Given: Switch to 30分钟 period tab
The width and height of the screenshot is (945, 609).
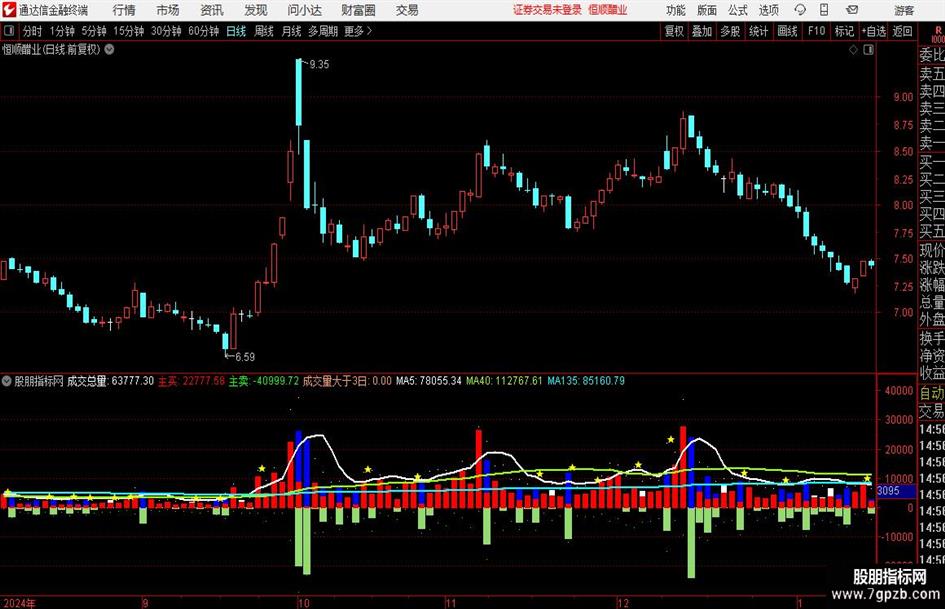Looking at the screenshot, I should [166, 31].
